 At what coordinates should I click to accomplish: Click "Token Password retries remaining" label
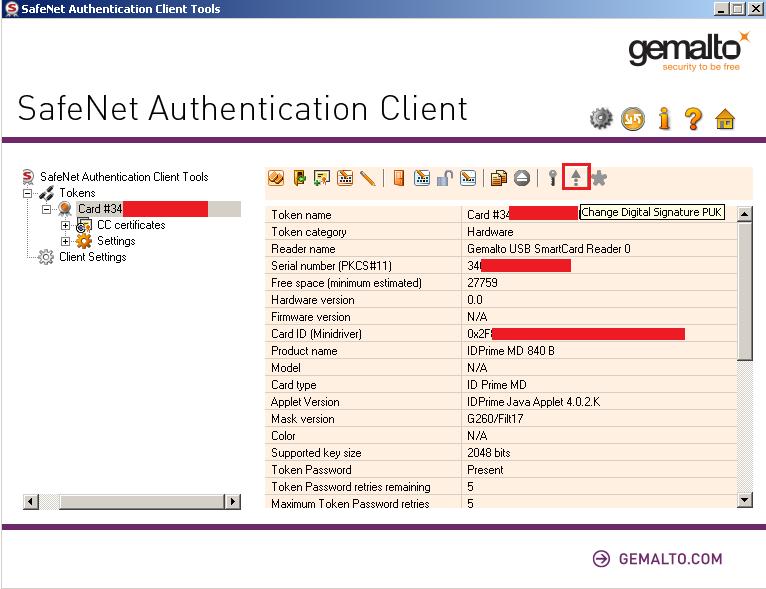pyautogui.click(x=351, y=487)
